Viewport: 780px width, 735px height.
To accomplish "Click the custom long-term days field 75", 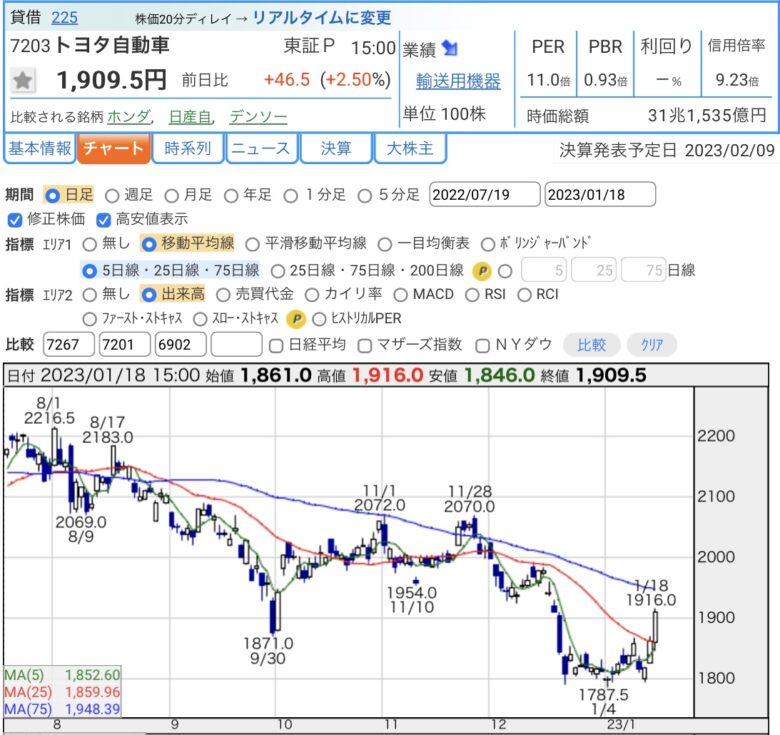I will (644, 270).
